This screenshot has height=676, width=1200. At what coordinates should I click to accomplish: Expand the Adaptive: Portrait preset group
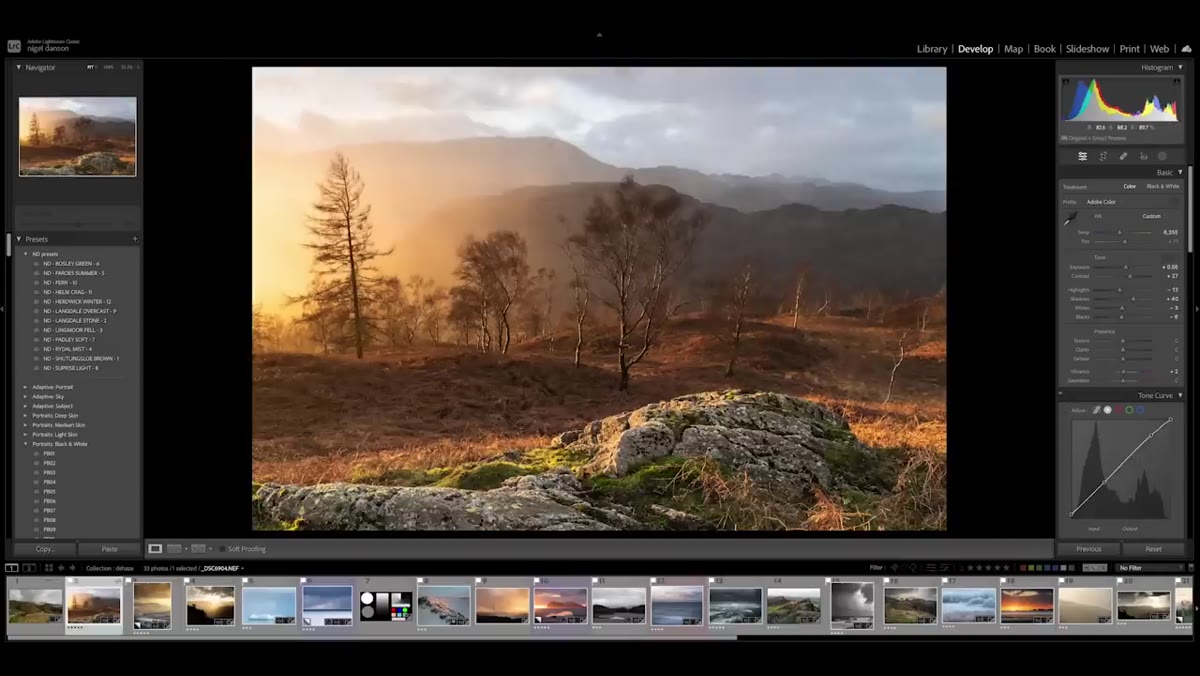(x=25, y=387)
